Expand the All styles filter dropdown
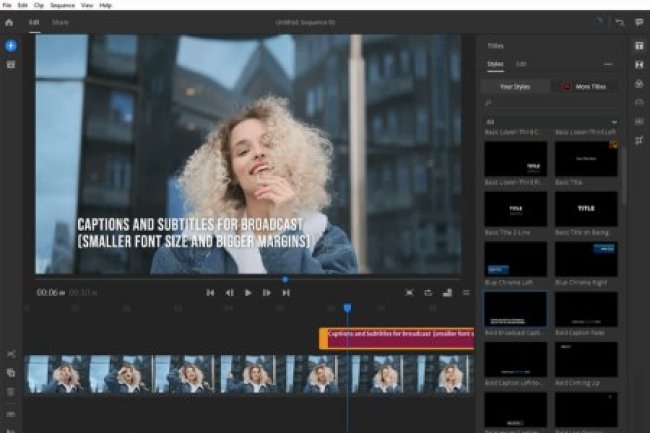This screenshot has width=650, height=433. coord(614,121)
